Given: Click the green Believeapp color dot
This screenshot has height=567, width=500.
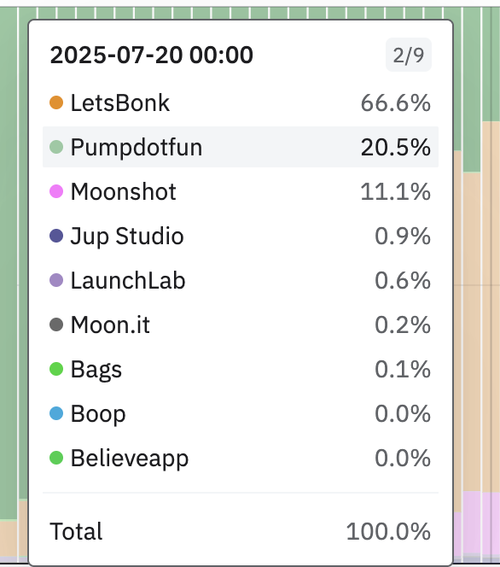Looking at the screenshot, I should (x=56, y=458).
